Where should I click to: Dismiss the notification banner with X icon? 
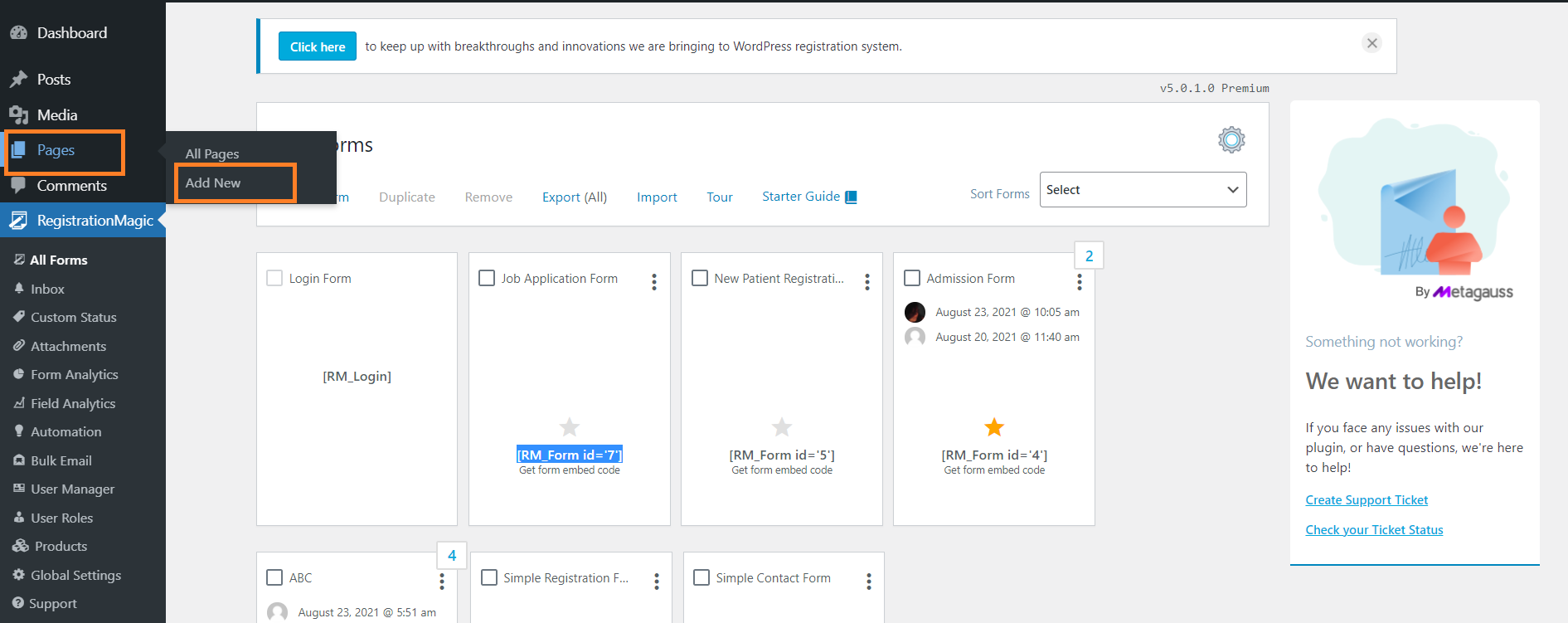tap(1372, 43)
